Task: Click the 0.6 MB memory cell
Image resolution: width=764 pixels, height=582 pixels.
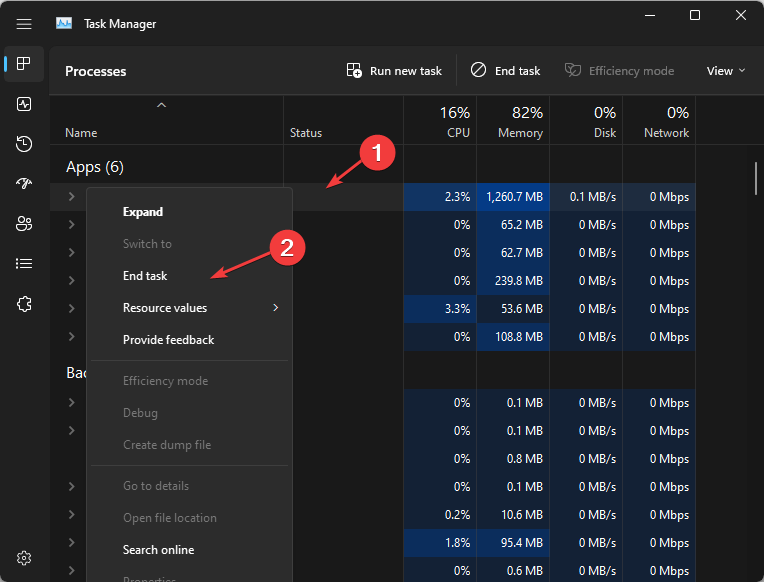Action: pyautogui.click(x=513, y=571)
